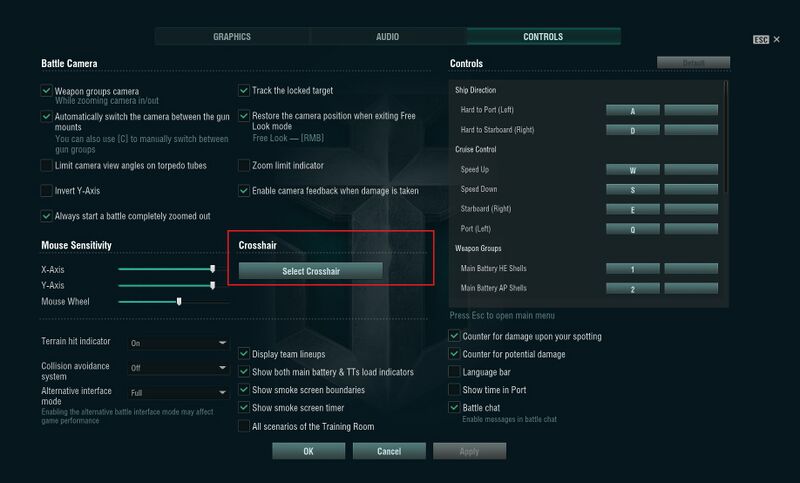Open Terrain hit indicator dropdown
Image resolution: width=800 pixels, height=483 pixels.
(x=178, y=343)
